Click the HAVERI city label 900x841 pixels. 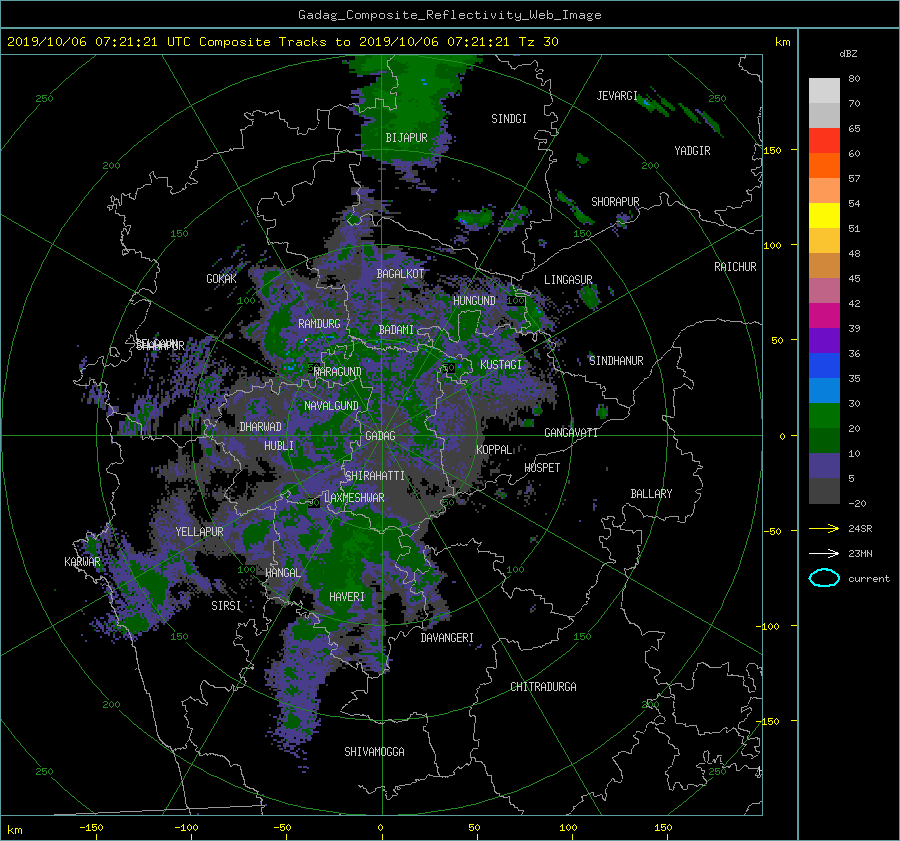click(x=347, y=597)
